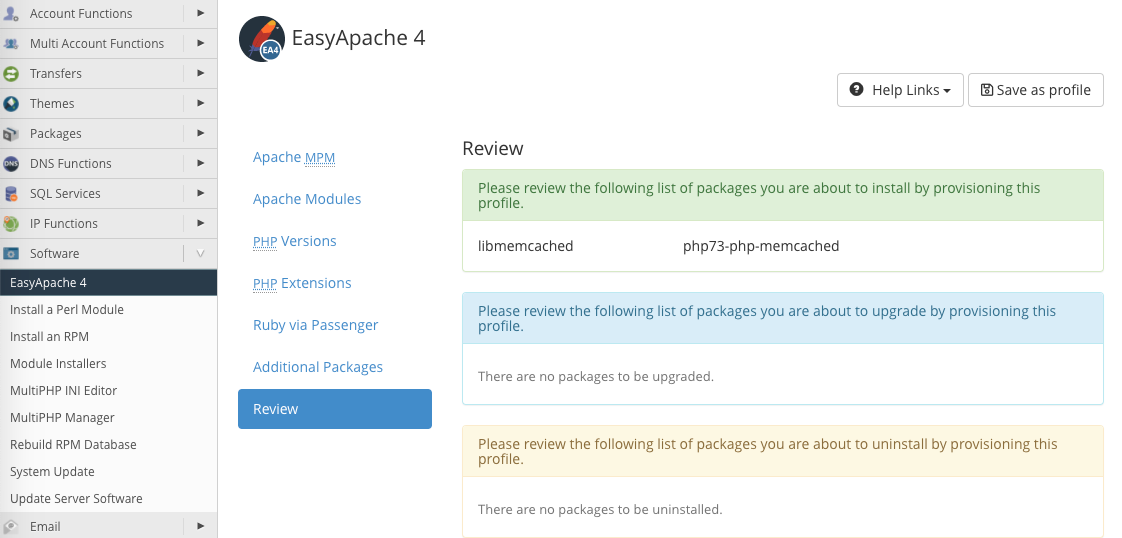
Task: Click the IP Functions icon
Action: point(11,223)
